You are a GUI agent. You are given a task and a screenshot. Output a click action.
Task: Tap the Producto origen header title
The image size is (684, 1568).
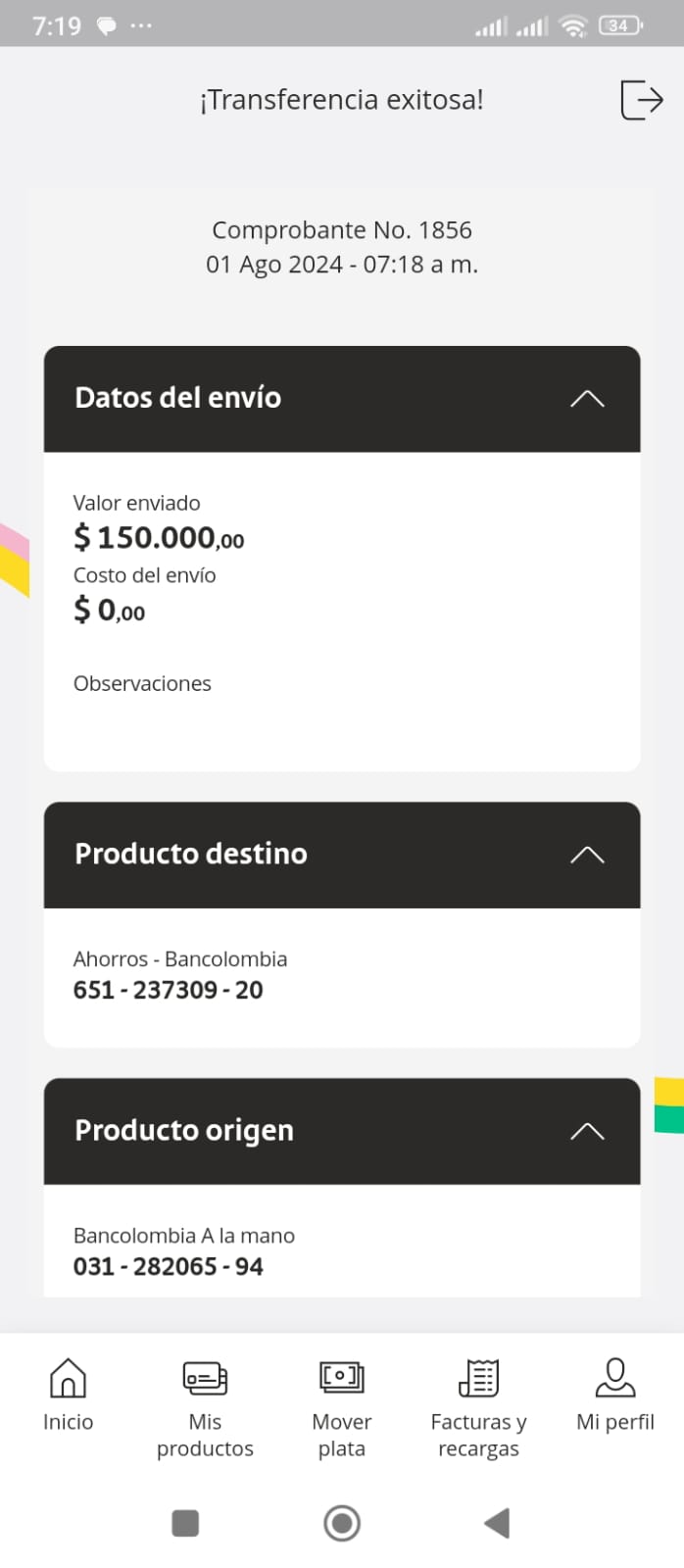184,1130
